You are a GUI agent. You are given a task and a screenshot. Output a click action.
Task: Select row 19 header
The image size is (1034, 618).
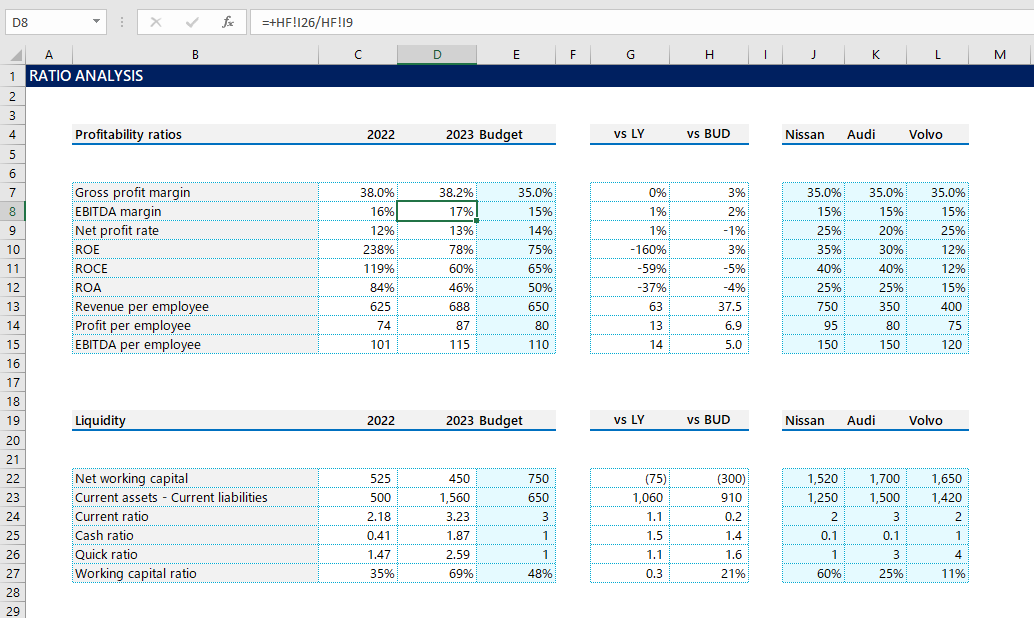point(12,421)
